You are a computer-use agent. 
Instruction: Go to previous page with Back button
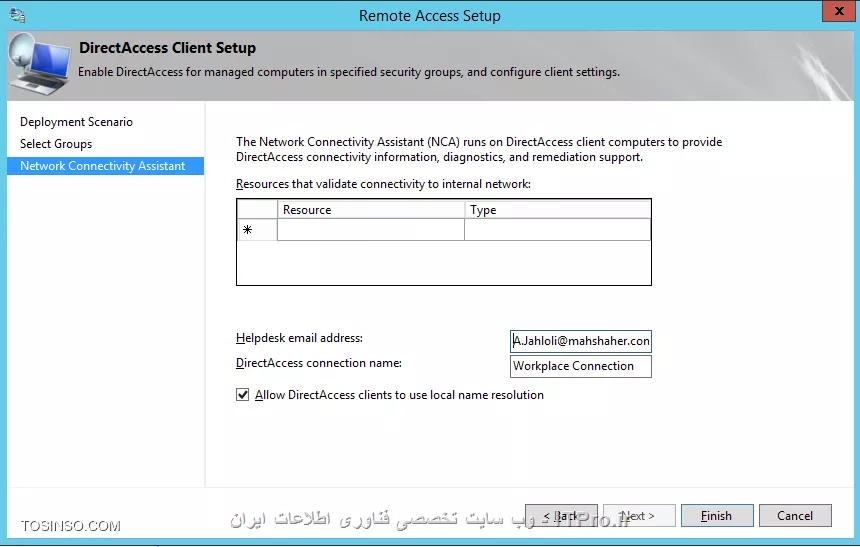coord(561,516)
